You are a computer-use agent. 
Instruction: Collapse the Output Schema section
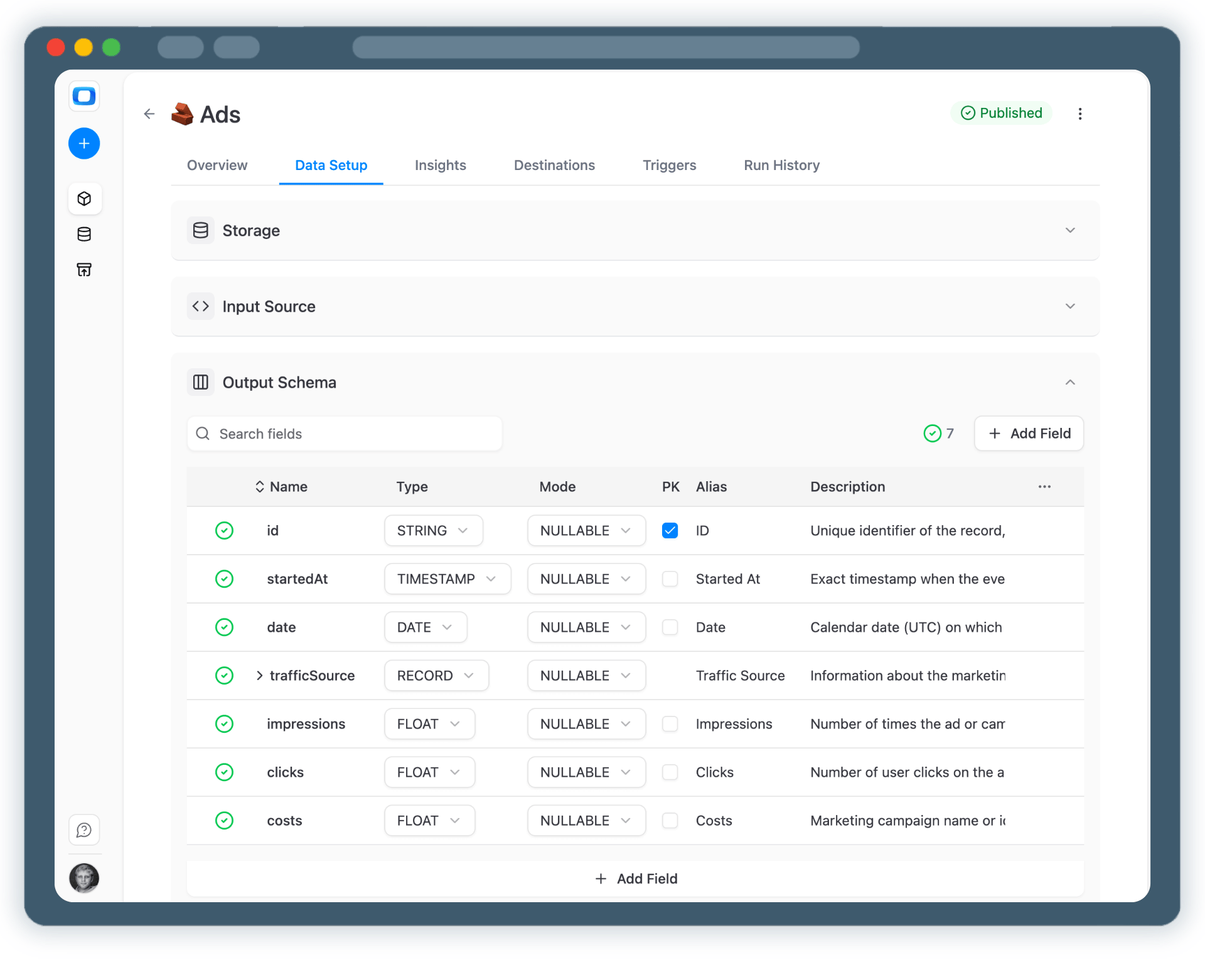(1070, 382)
